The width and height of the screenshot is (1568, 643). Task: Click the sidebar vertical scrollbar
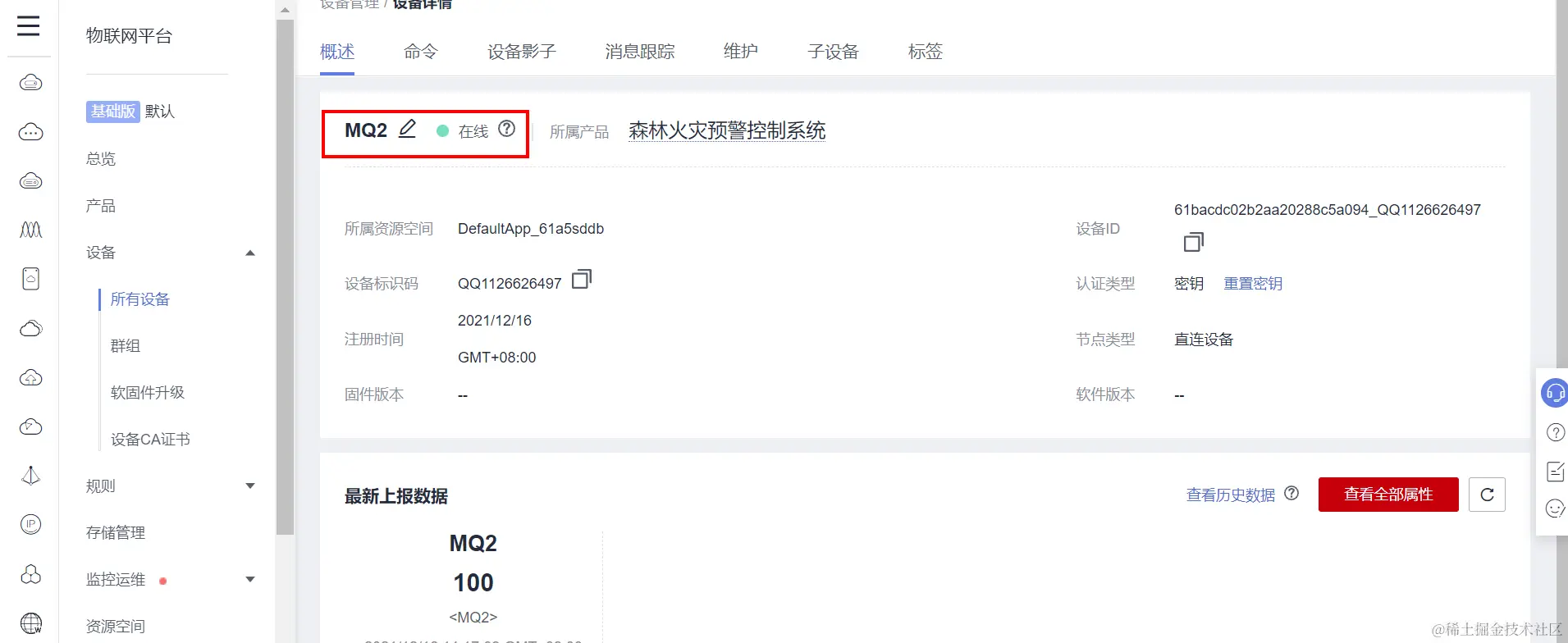285,277
